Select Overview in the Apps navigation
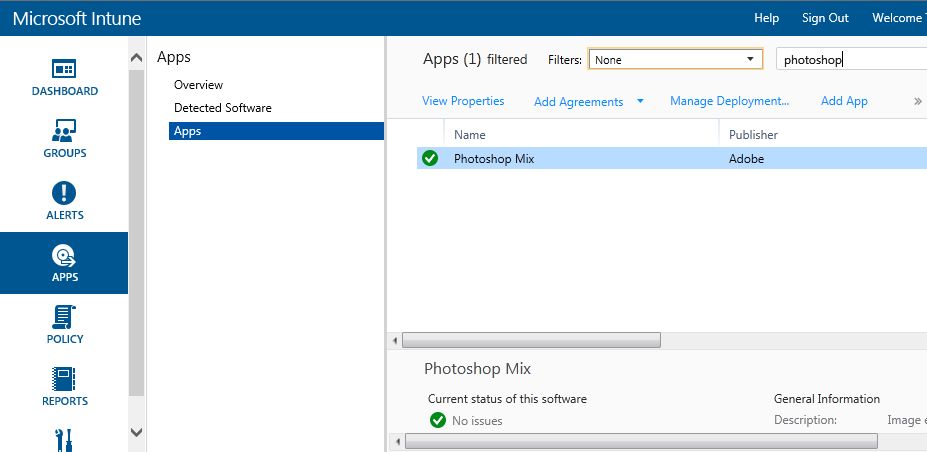The height and width of the screenshot is (452, 927). click(x=198, y=85)
